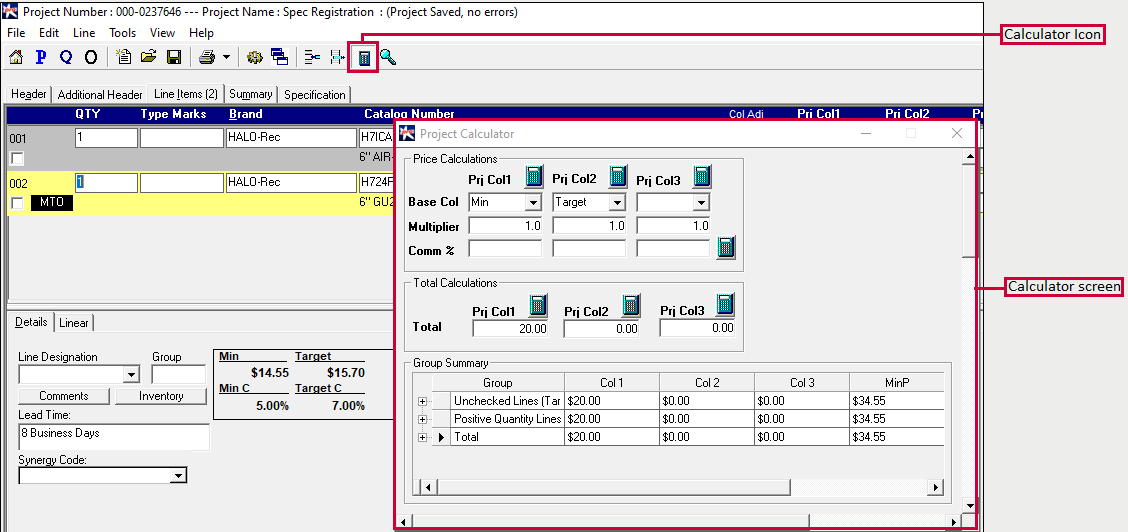Expand the Unchecked Lines group row
This screenshot has width=1128, height=532.
422,401
